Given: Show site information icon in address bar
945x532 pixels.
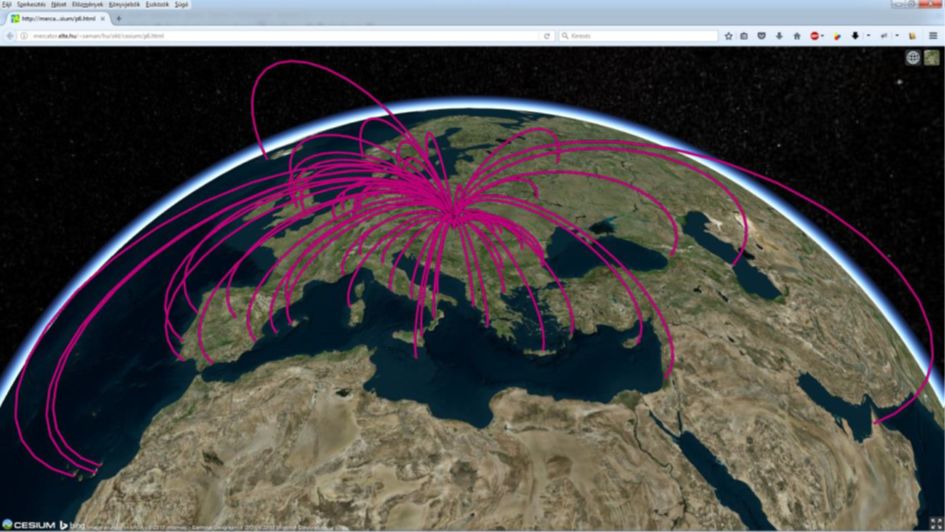Looking at the screenshot, I should (x=24, y=36).
